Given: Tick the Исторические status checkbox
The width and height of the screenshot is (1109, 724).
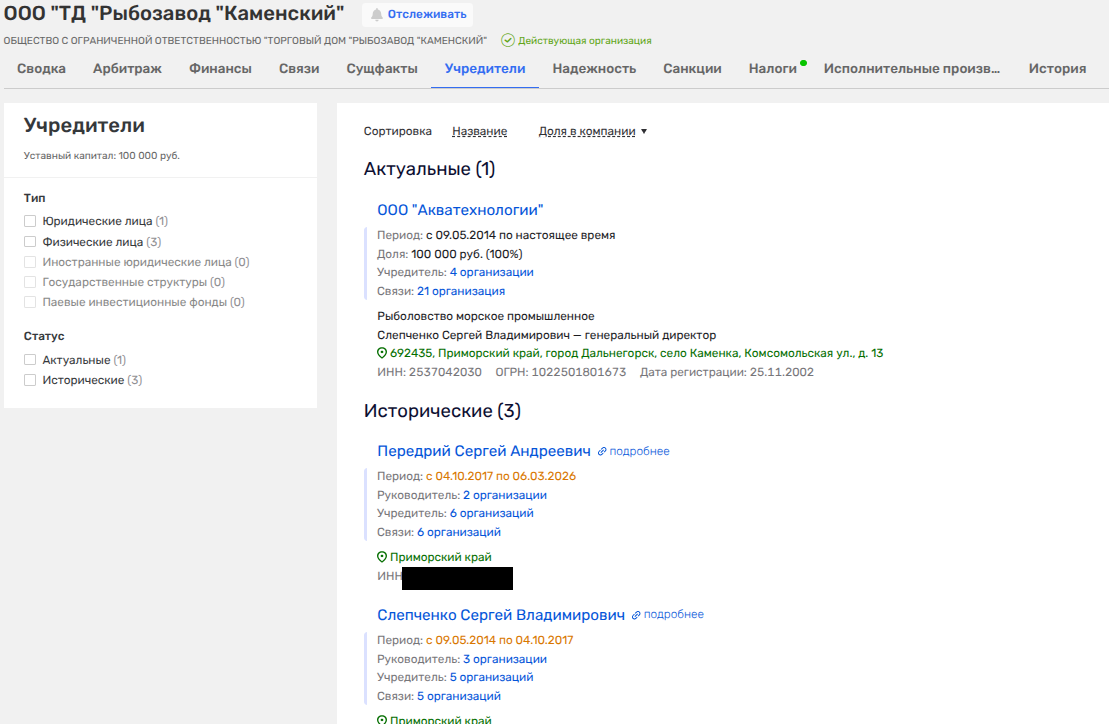Looking at the screenshot, I should [30, 380].
